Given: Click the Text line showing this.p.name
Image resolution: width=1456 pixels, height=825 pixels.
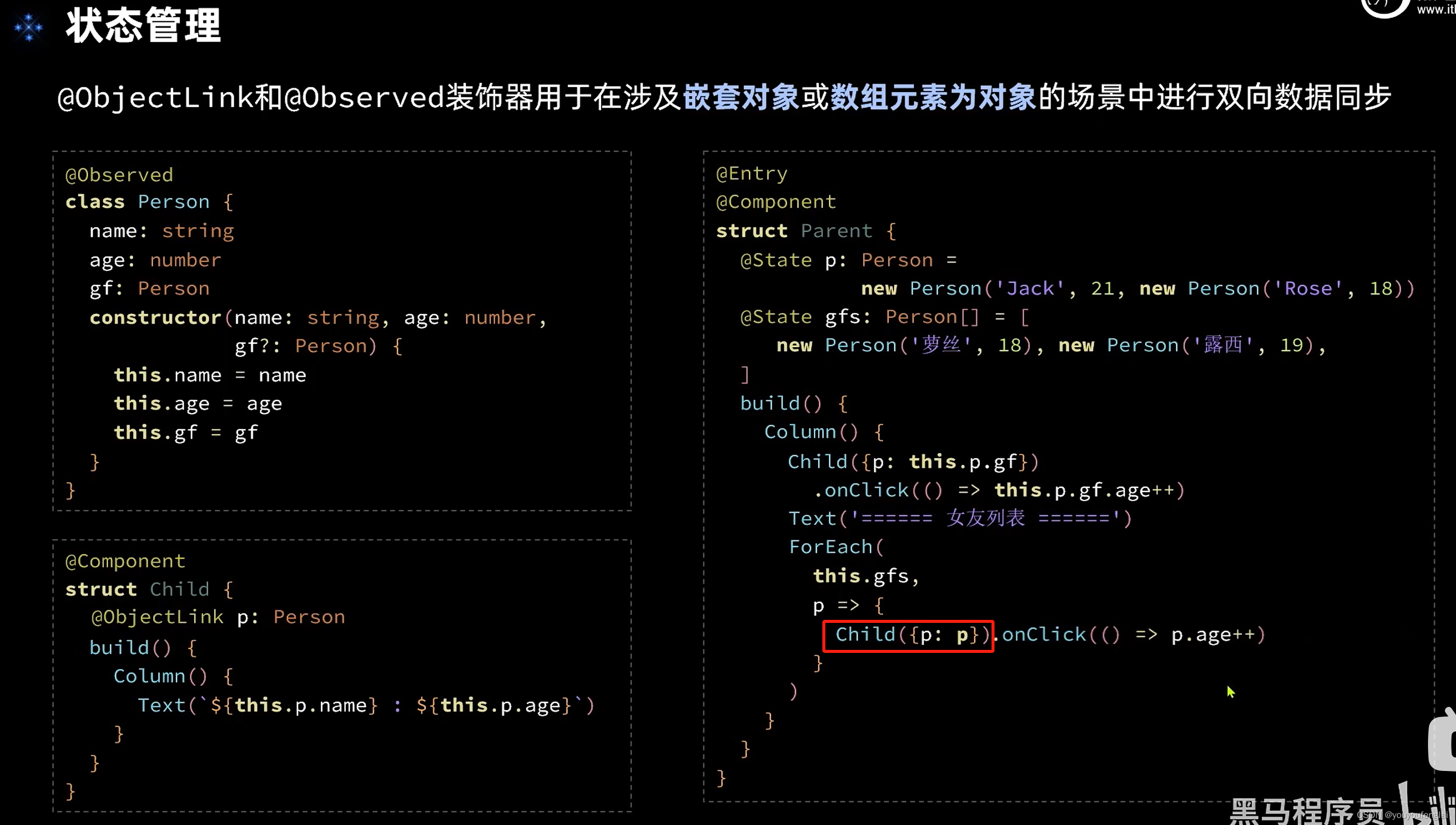Looking at the screenshot, I should tap(366, 706).
